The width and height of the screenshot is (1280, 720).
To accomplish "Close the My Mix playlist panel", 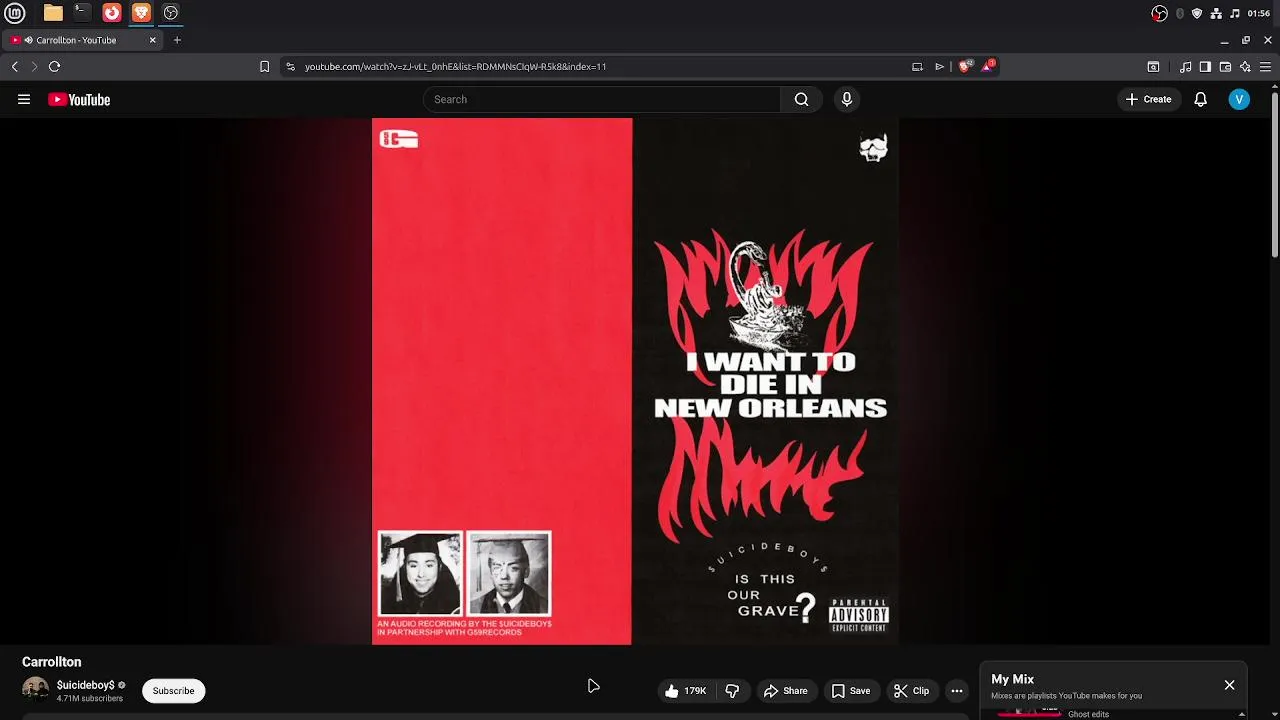I will (x=1229, y=685).
